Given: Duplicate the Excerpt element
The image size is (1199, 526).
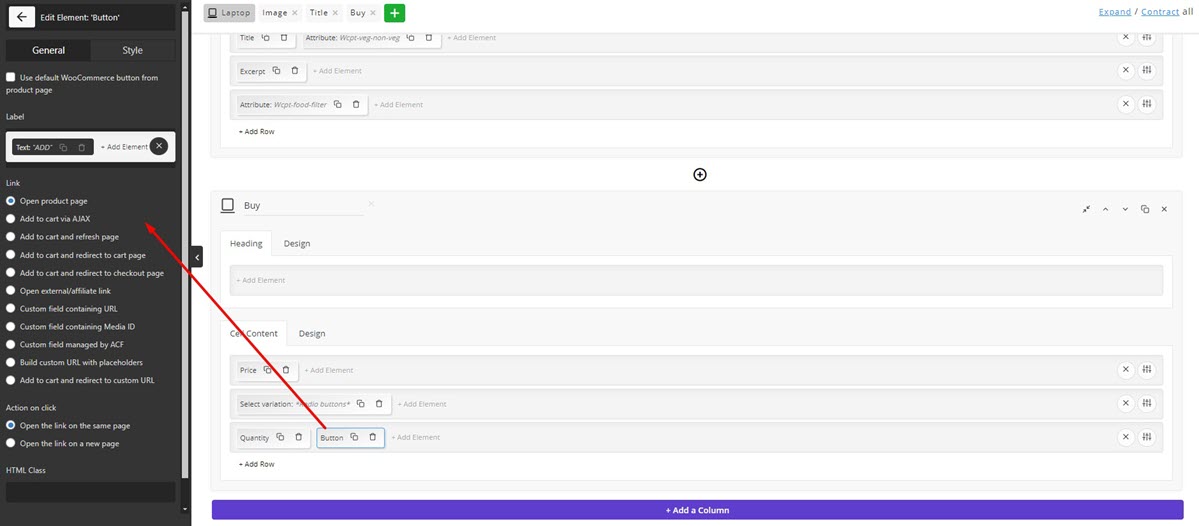Looking at the screenshot, I should coord(277,71).
